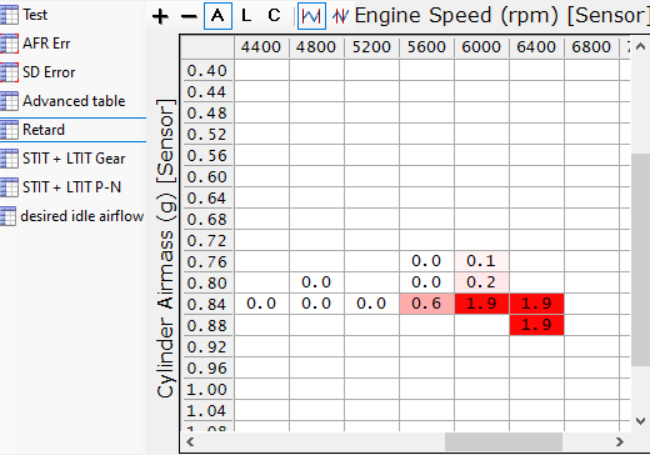The image size is (650, 455).
Task: Select the Retard table entry
Action: coord(44,130)
